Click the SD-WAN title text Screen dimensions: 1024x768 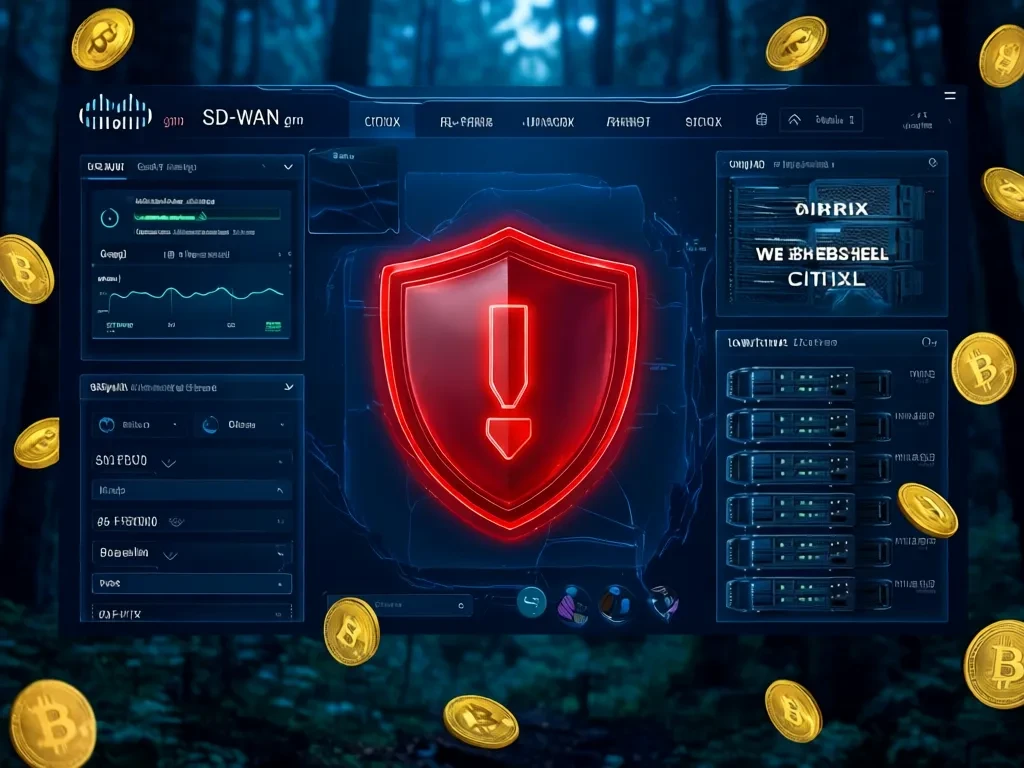(241, 118)
